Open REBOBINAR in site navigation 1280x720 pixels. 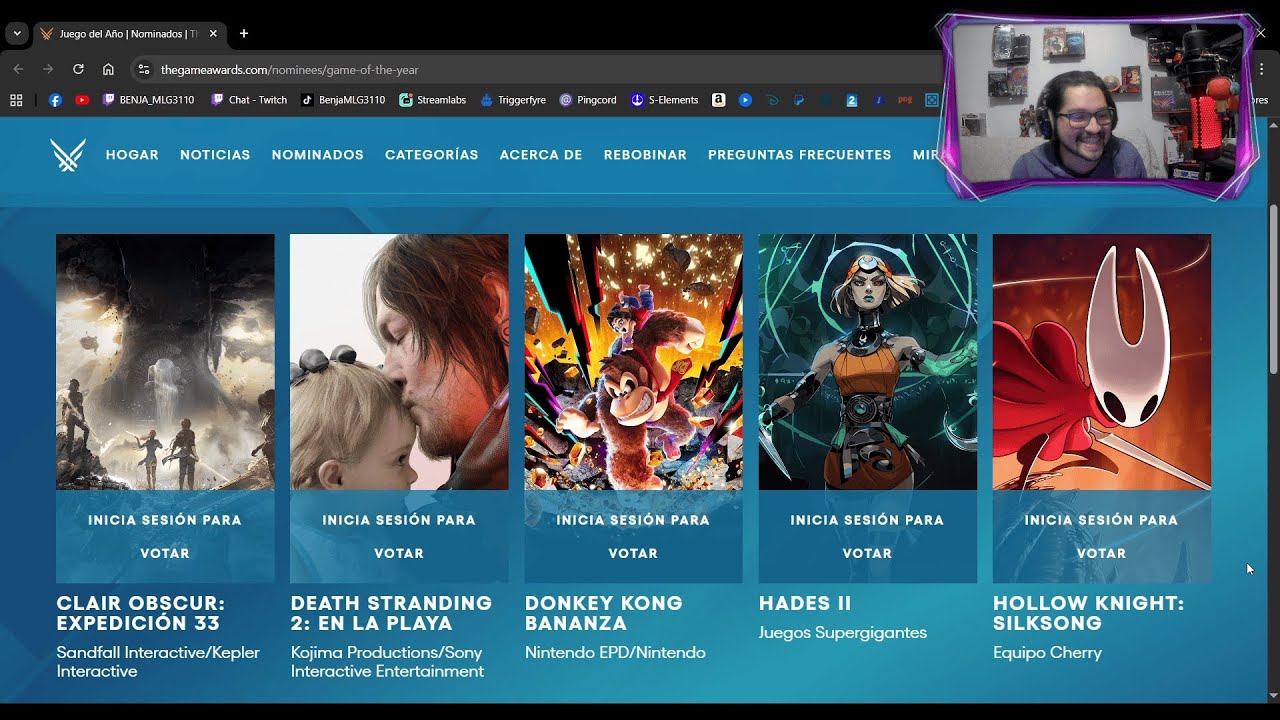point(645,155)
